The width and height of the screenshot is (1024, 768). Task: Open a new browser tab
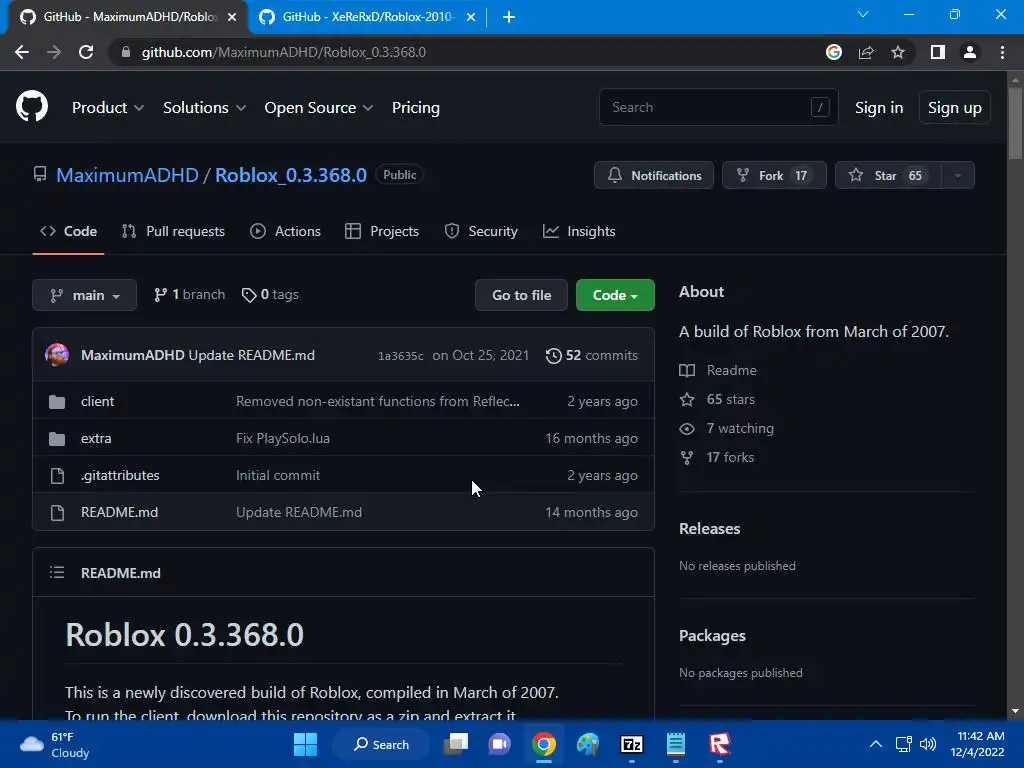coord(509,17)
